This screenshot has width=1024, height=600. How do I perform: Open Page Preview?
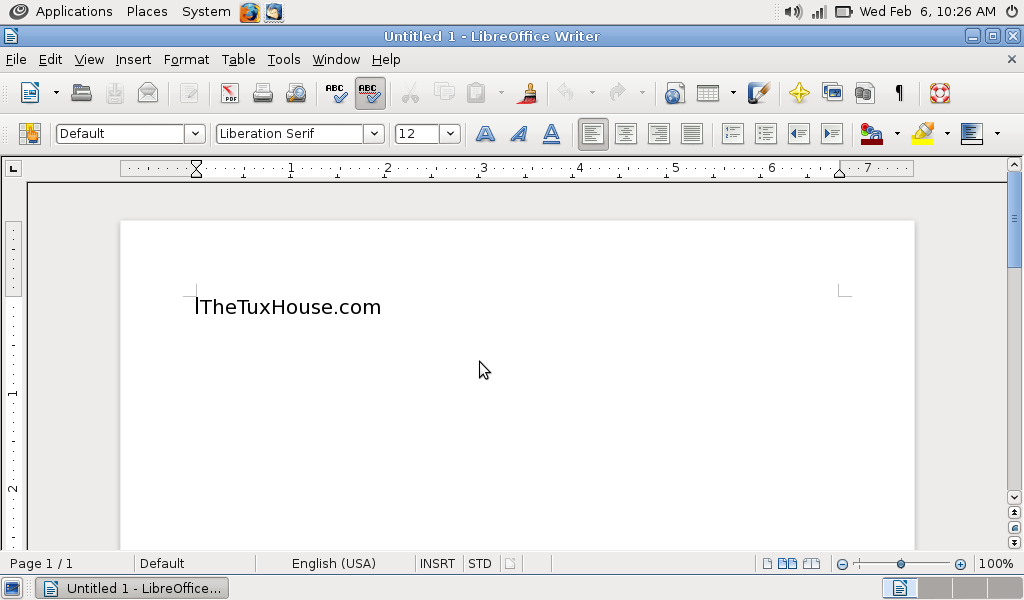(x=296, y=93)
